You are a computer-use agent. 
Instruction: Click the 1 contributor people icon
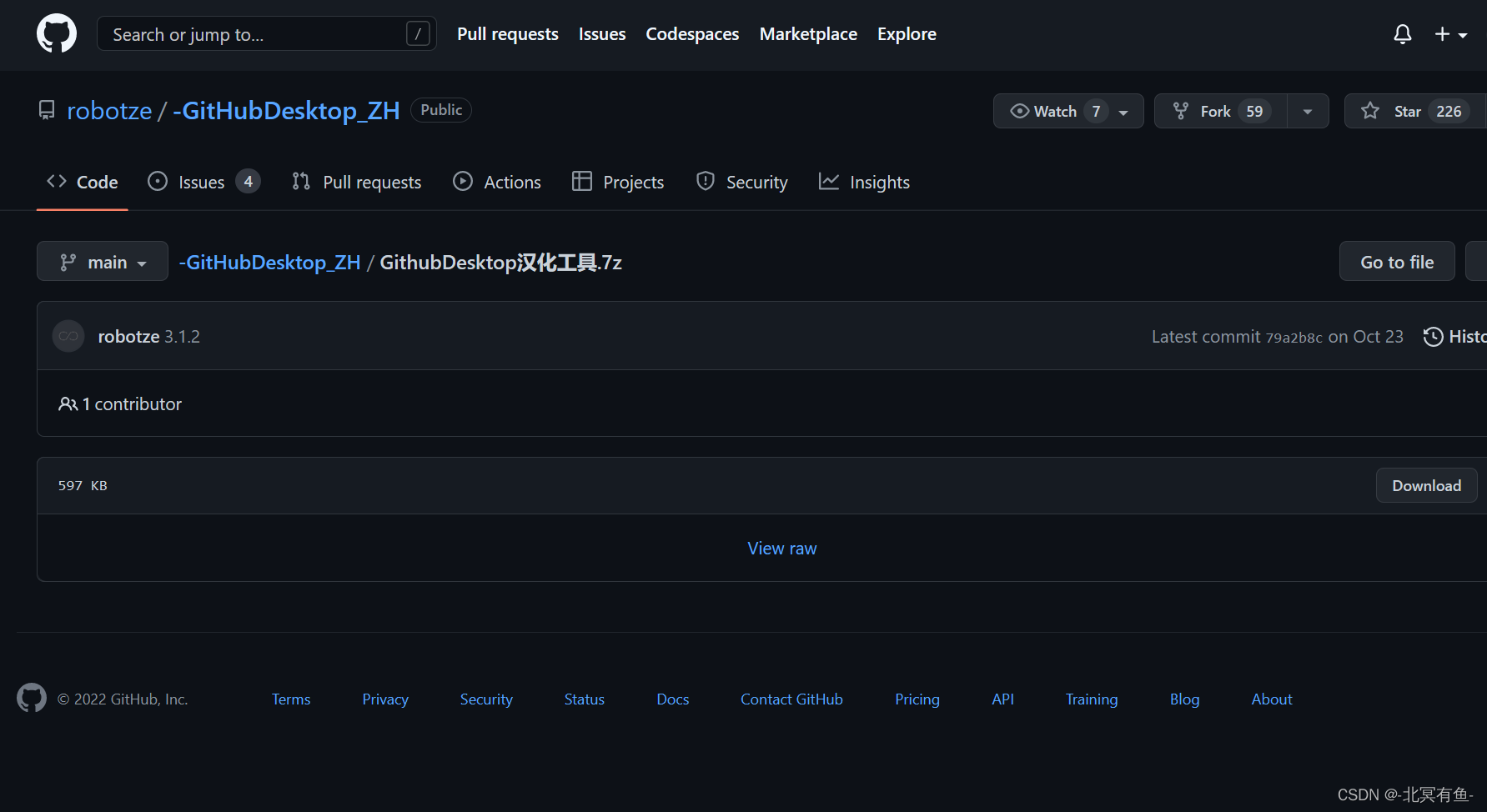coord(68,404)
